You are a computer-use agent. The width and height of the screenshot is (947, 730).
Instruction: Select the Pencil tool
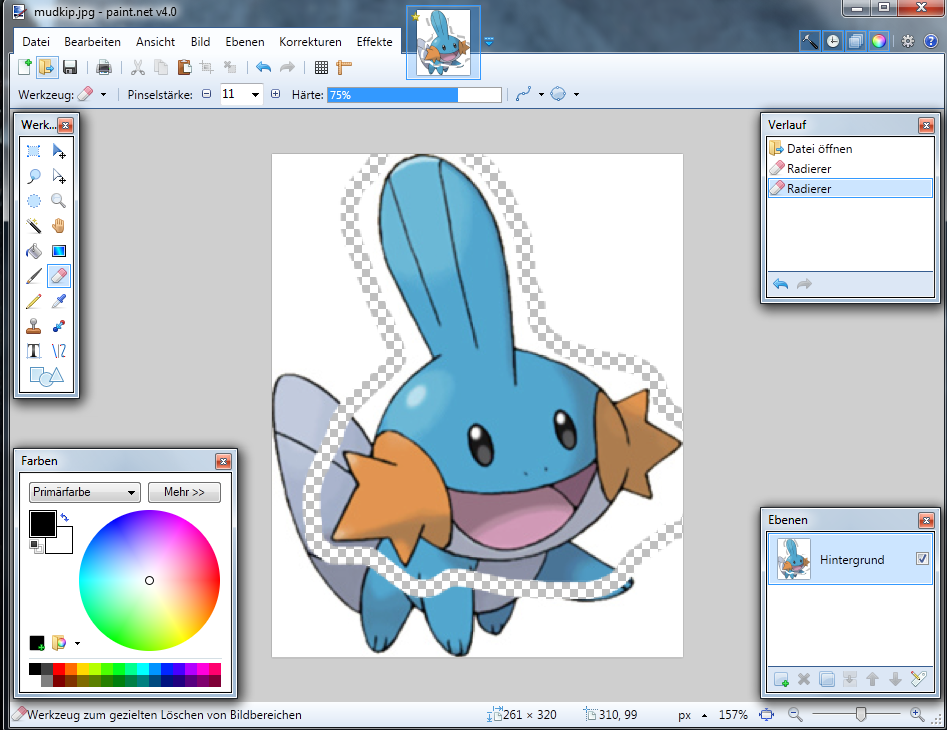pos(34,301)
